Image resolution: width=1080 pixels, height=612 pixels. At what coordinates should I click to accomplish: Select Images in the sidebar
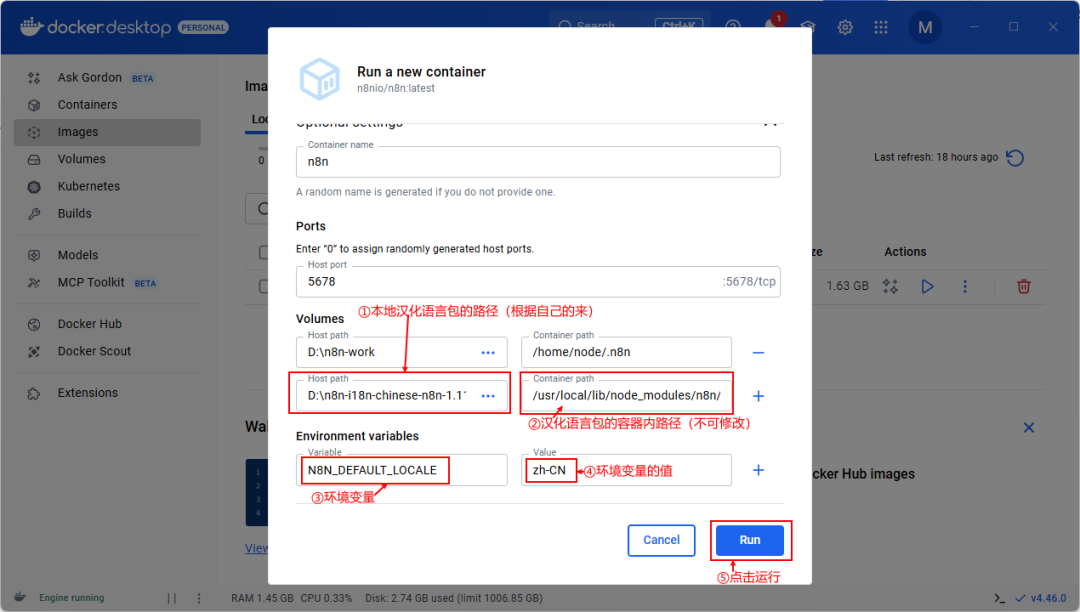[107, 132]
